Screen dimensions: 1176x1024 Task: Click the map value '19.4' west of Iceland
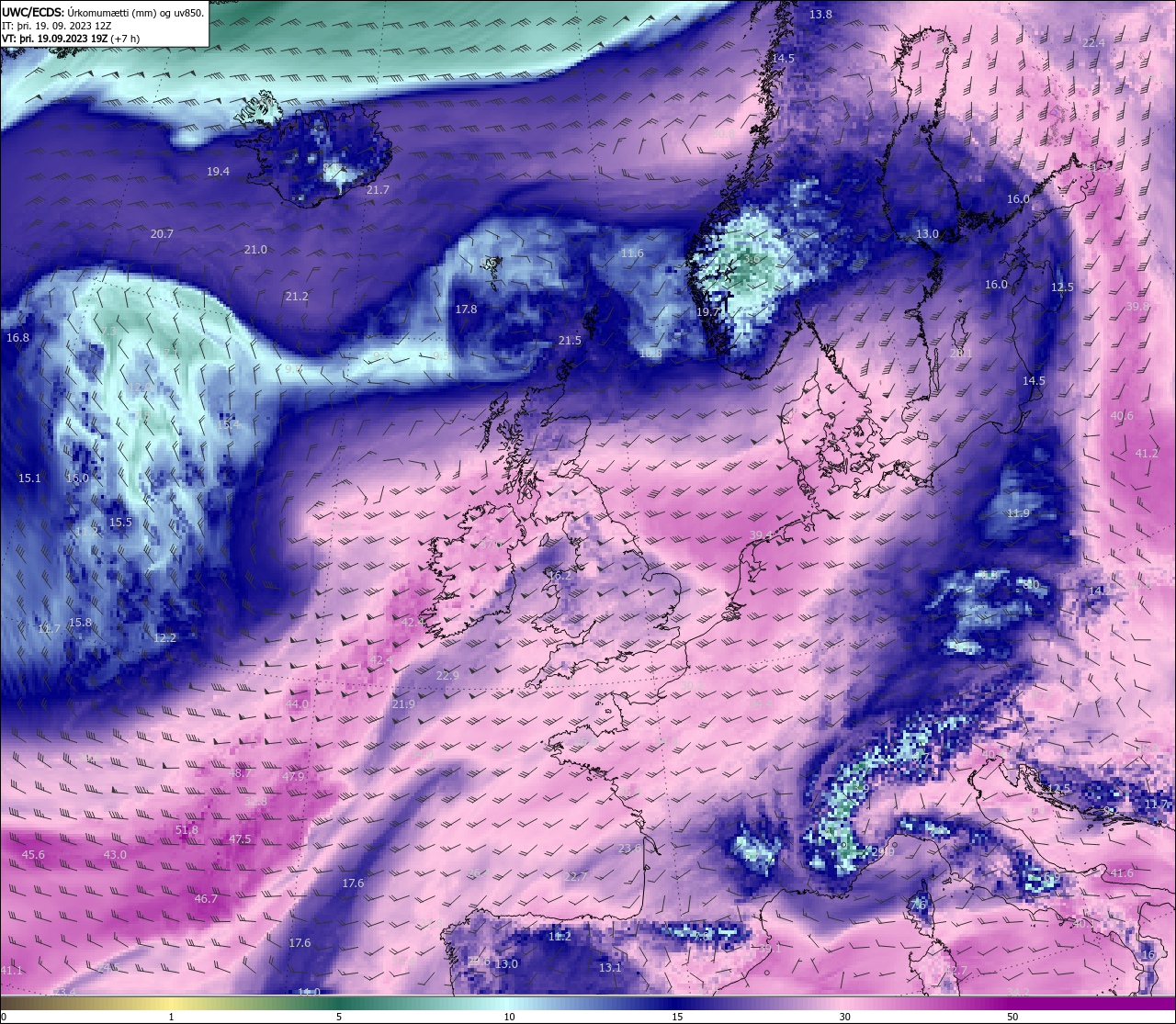click(218, 172)
